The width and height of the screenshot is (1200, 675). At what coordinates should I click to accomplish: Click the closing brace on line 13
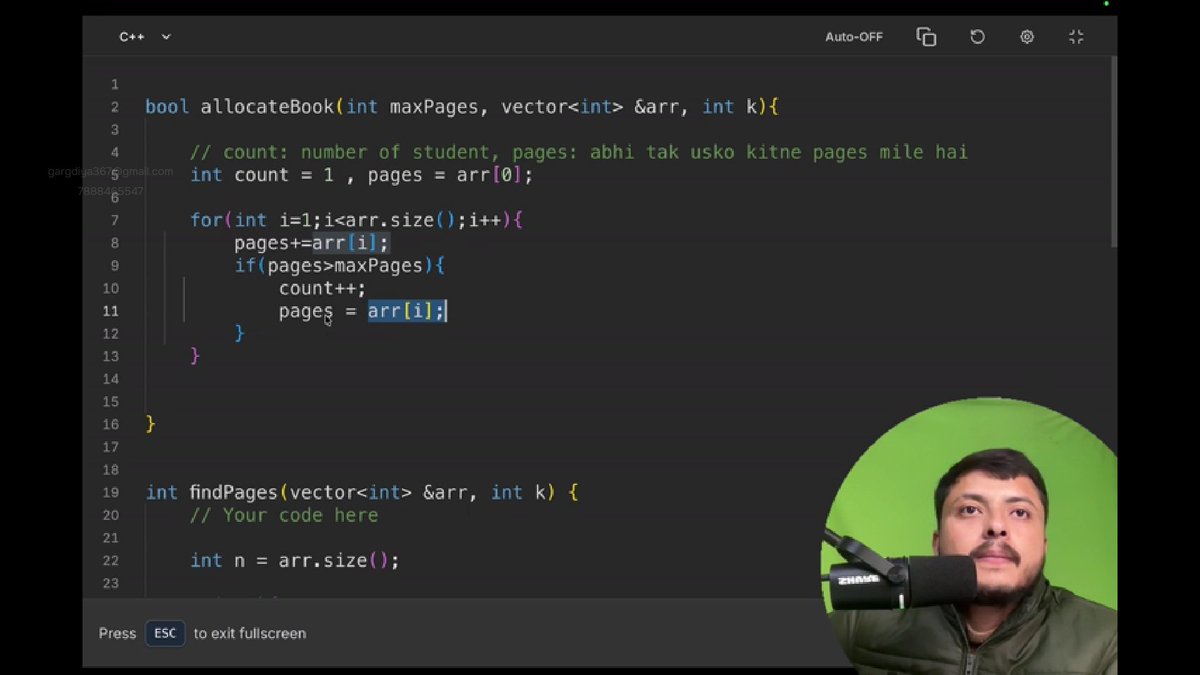[195, 356]
